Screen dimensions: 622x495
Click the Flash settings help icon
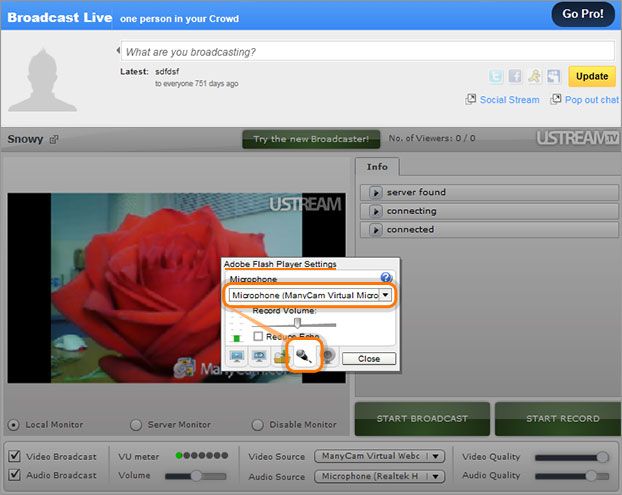coord(386,277)
